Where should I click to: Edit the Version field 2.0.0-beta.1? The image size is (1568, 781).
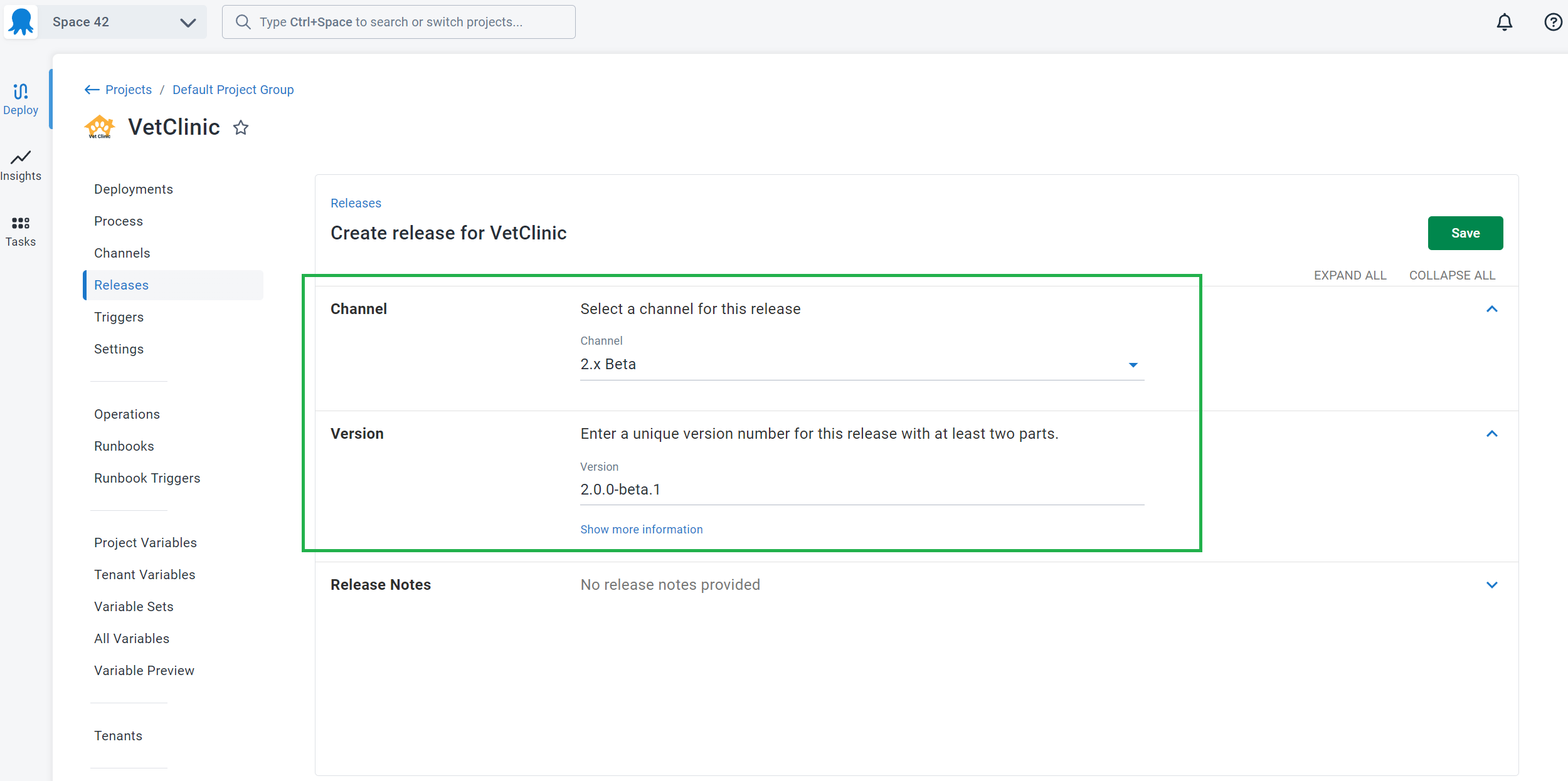(862, 490)
